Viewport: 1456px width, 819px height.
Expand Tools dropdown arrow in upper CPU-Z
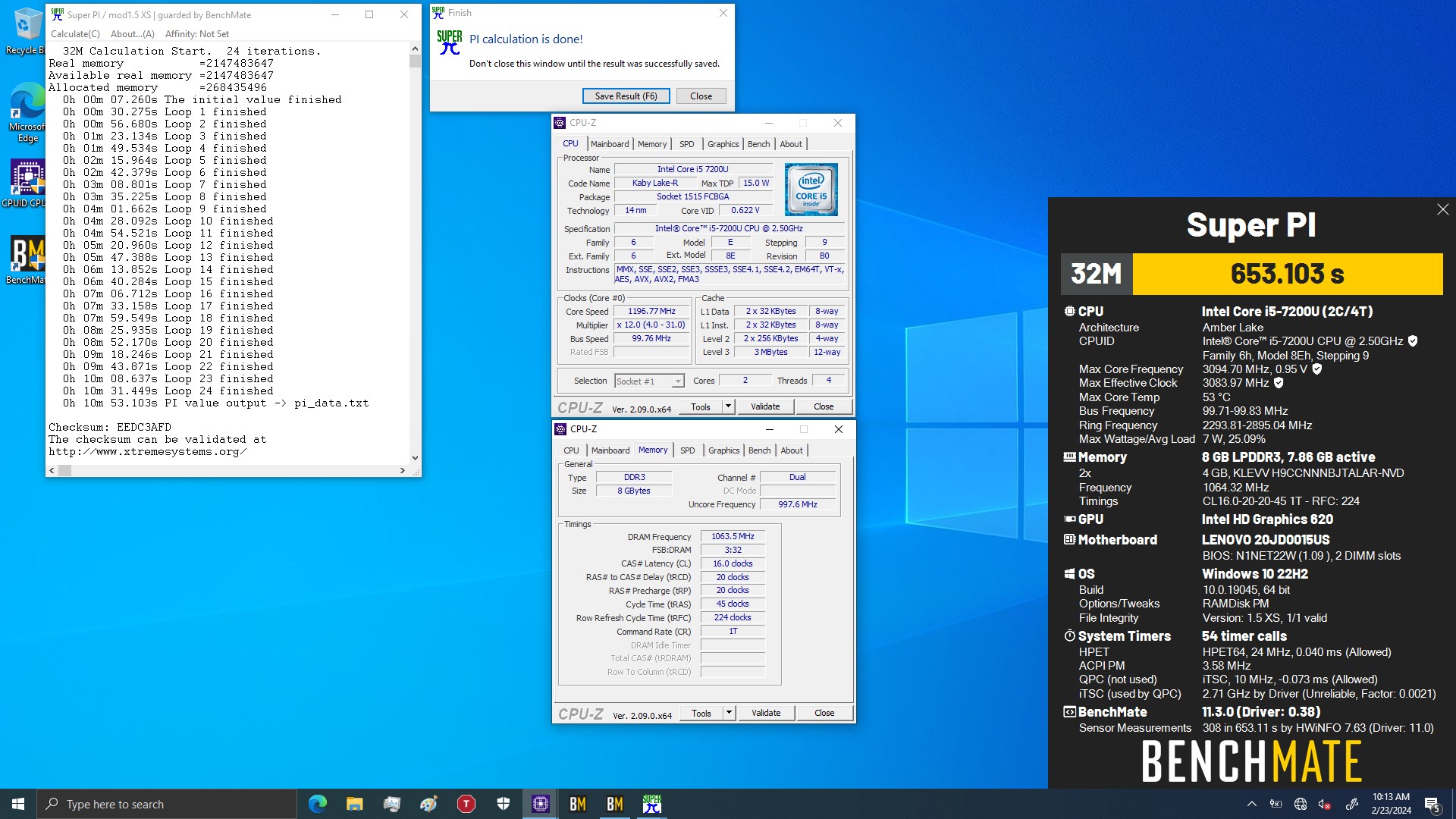click(x=728, y=407)
